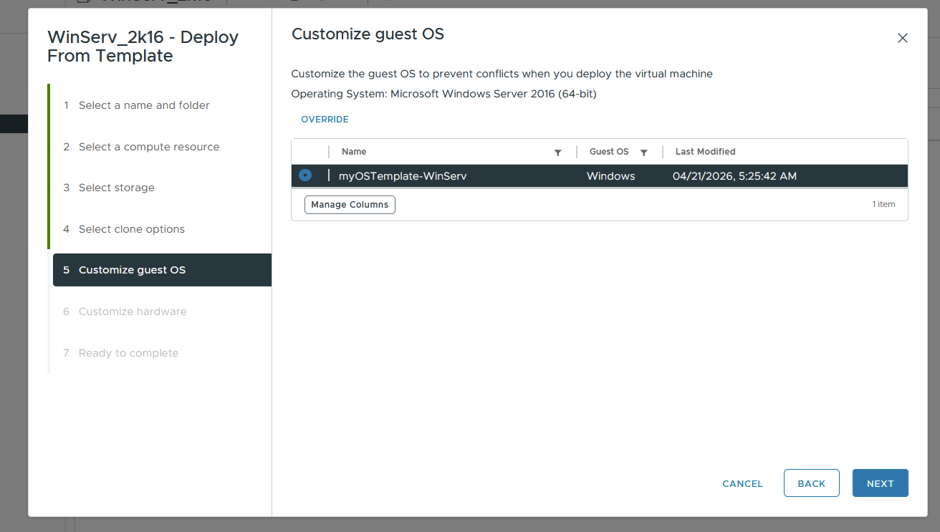Return to step 4 Select clone options
Screen dimensions: 940x532
point(131,229)
